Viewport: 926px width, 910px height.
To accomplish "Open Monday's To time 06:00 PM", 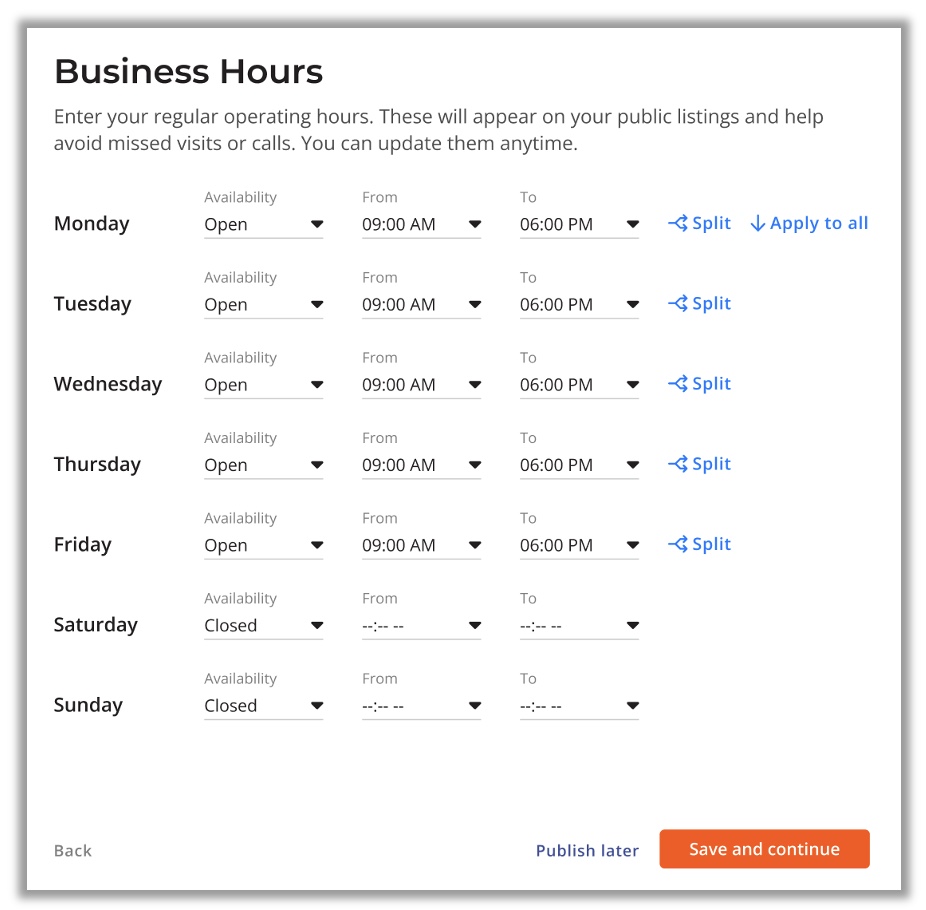I will [x=579, y=224].
